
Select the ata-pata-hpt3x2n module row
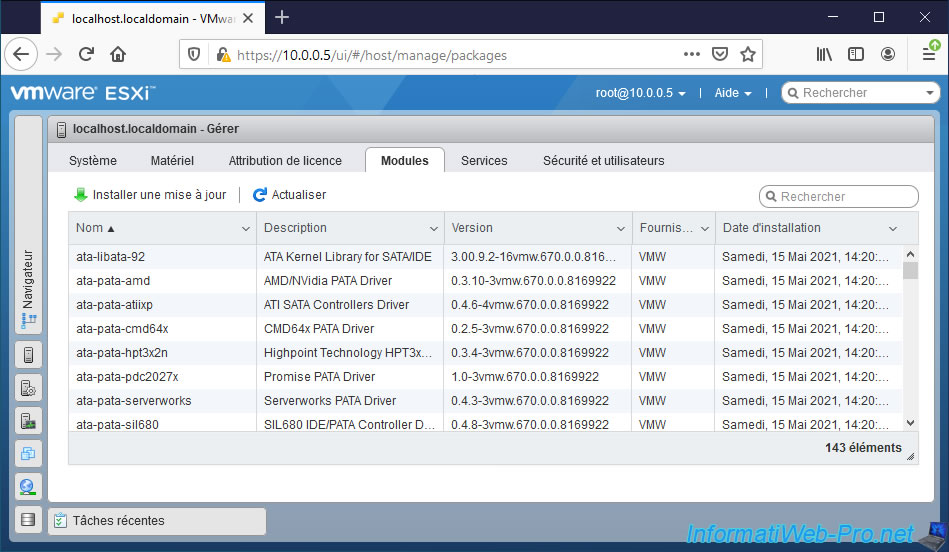click(485, 353)
